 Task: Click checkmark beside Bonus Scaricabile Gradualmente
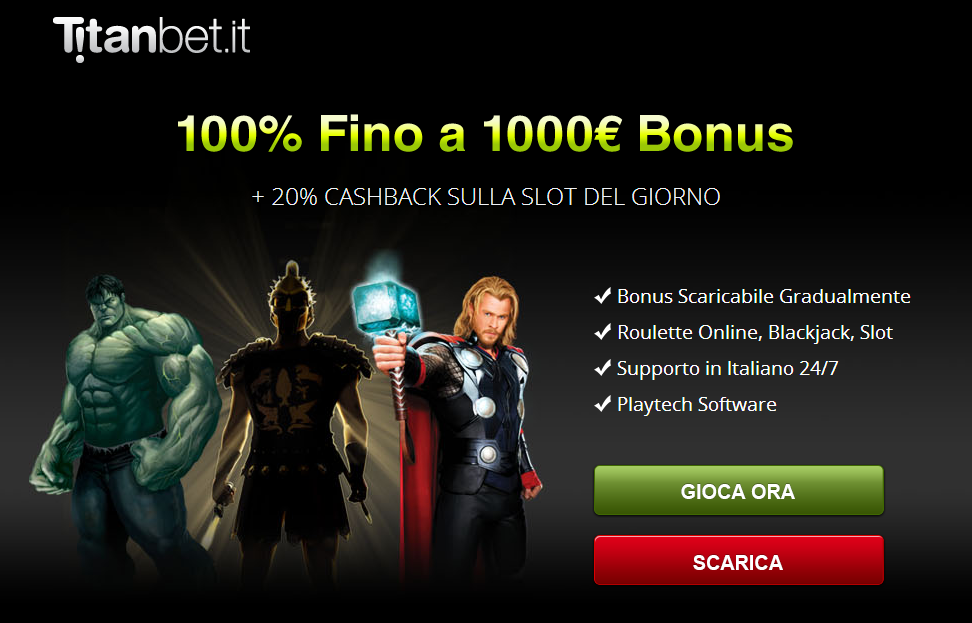pyautogui.click(x=603, y=296)
